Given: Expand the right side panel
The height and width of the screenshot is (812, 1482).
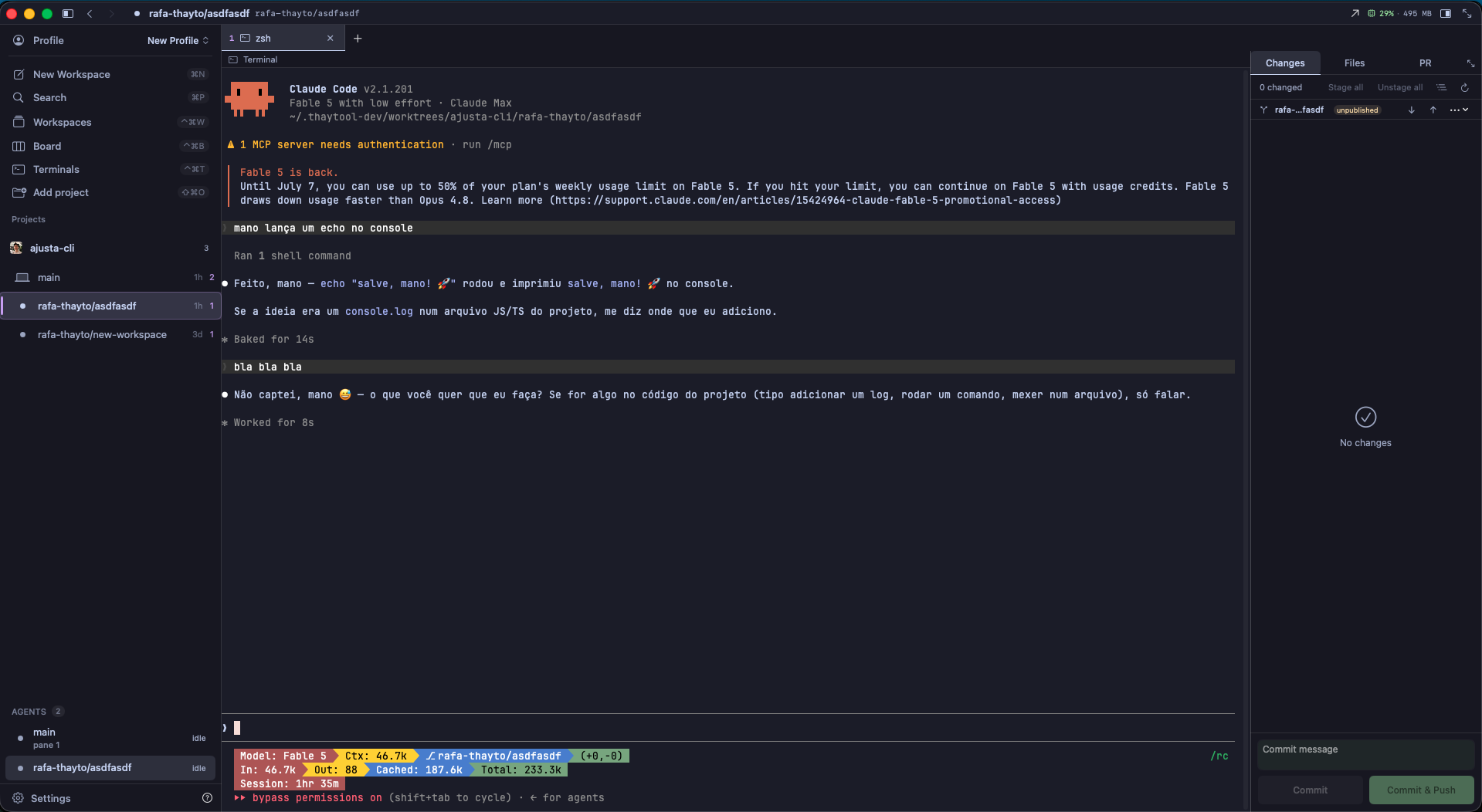Looking at the screenshot, I should [x=1470, y=63].
